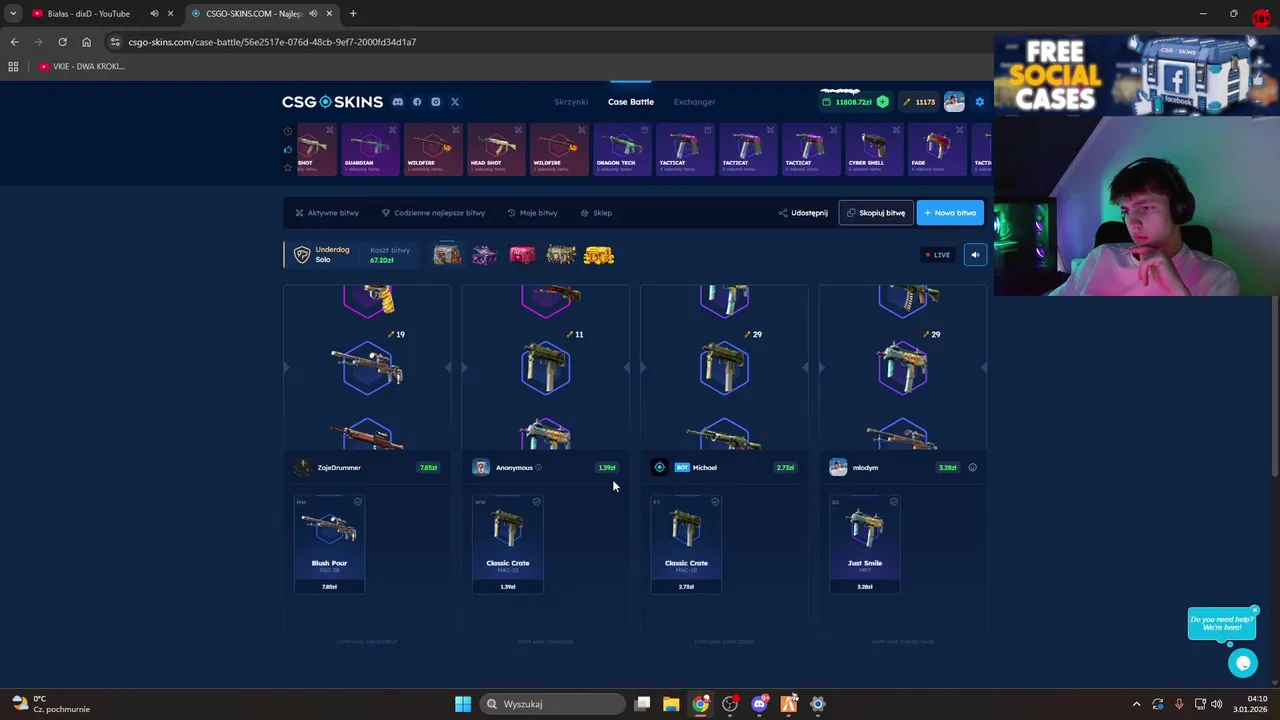Go to Moje bitwy
1280x720 pixels.
pos(532,213)
